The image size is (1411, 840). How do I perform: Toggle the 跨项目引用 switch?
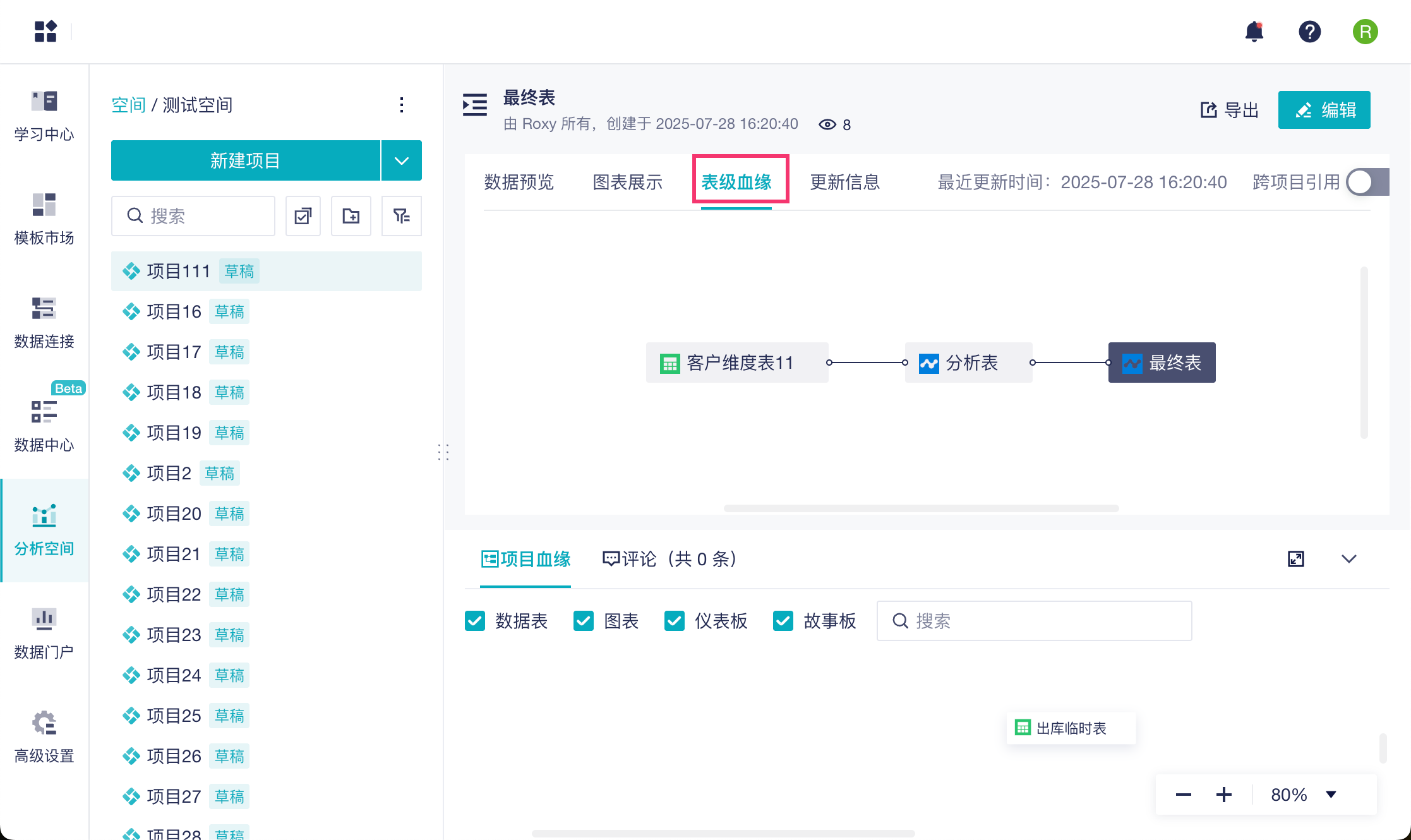1367,183
